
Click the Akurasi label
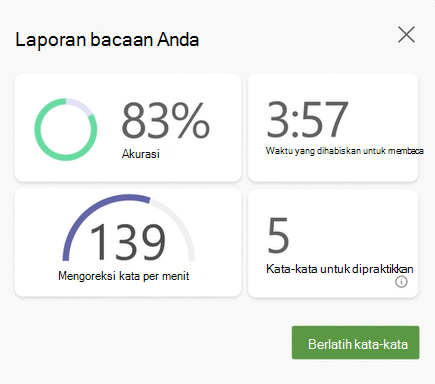pyautogui.click(x=141, y=154)
